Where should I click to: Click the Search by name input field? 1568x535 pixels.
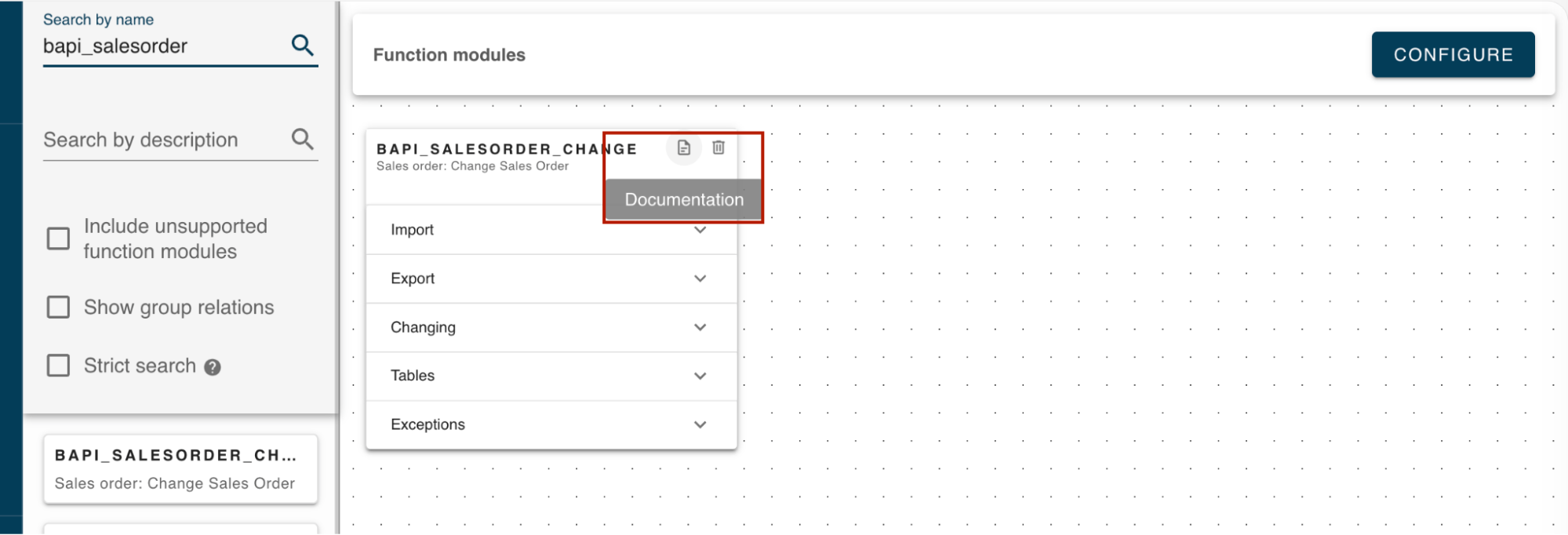(x=161, y=46)
